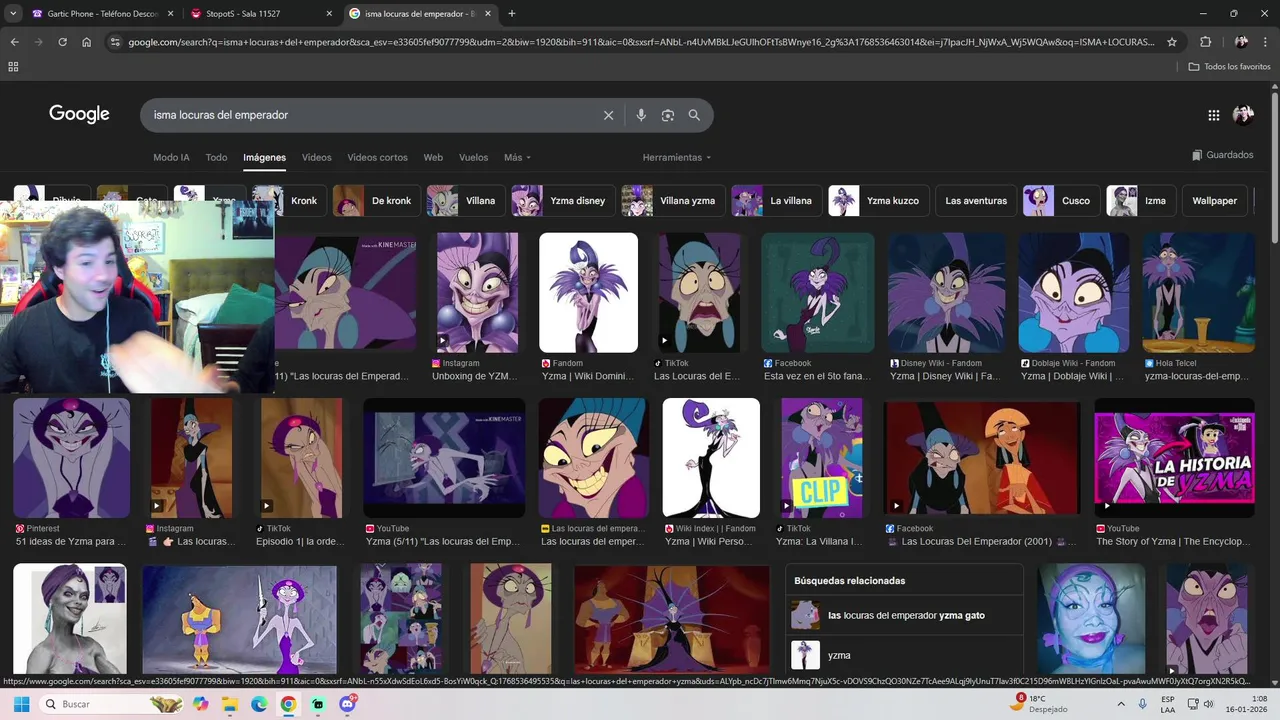This screenshot has width=1280, height=720.
Task: Open the Google account avatar menu
Action: click(x=1243, y=115)
